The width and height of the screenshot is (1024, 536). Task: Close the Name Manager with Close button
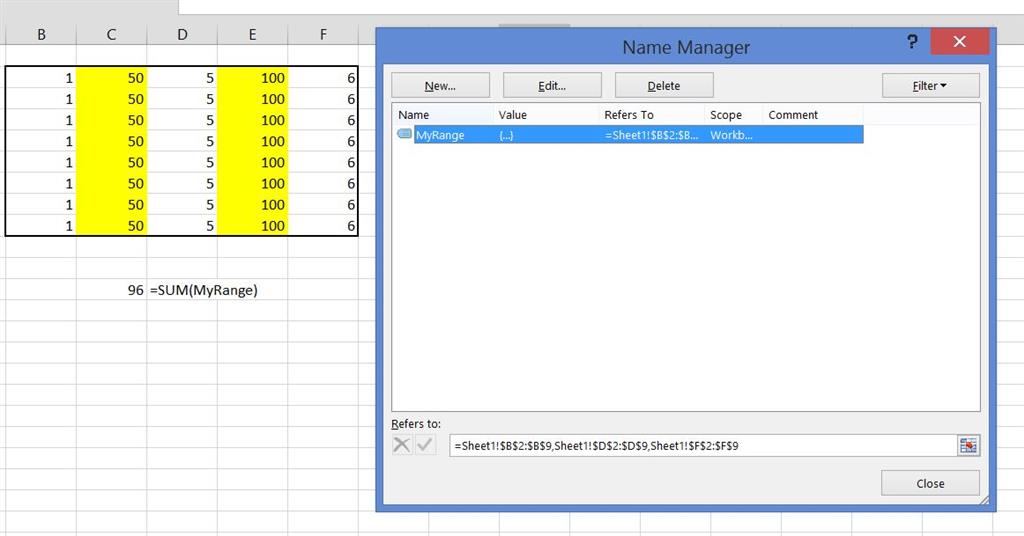tap(930, 483)
